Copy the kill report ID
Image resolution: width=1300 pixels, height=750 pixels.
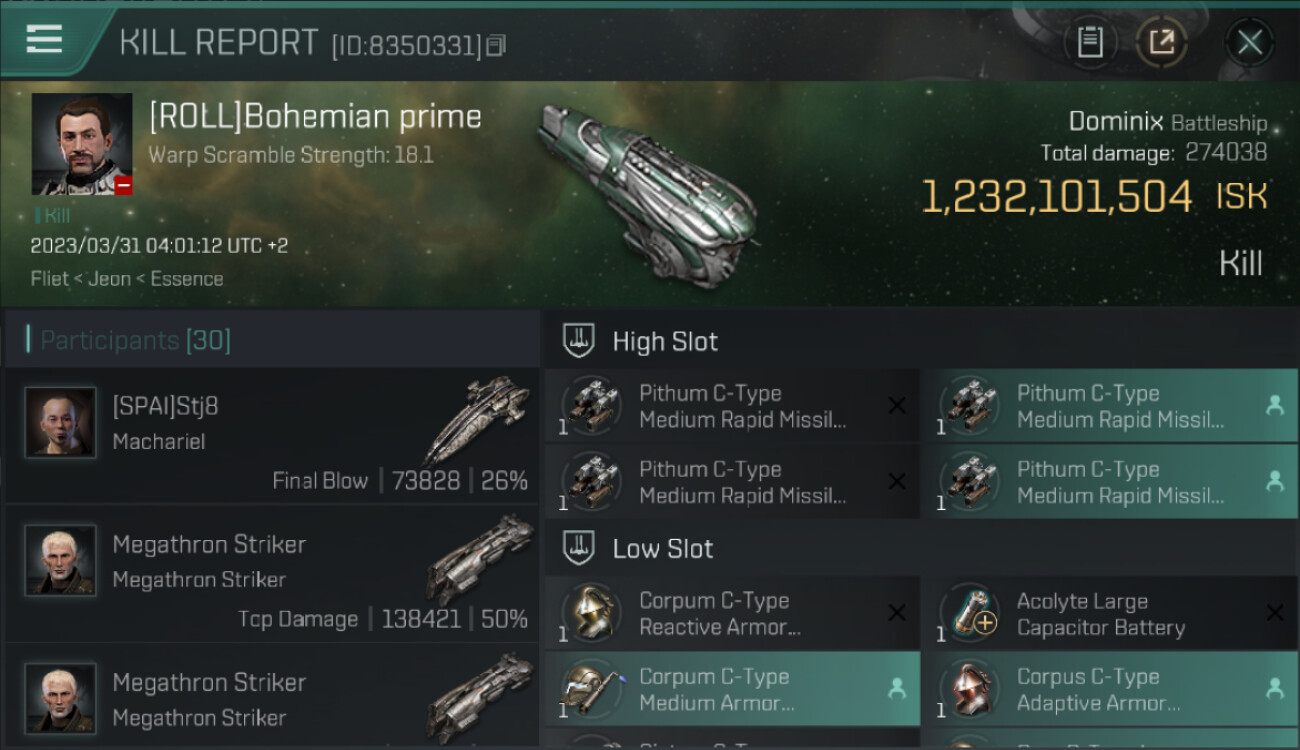(x=497, y=45)
